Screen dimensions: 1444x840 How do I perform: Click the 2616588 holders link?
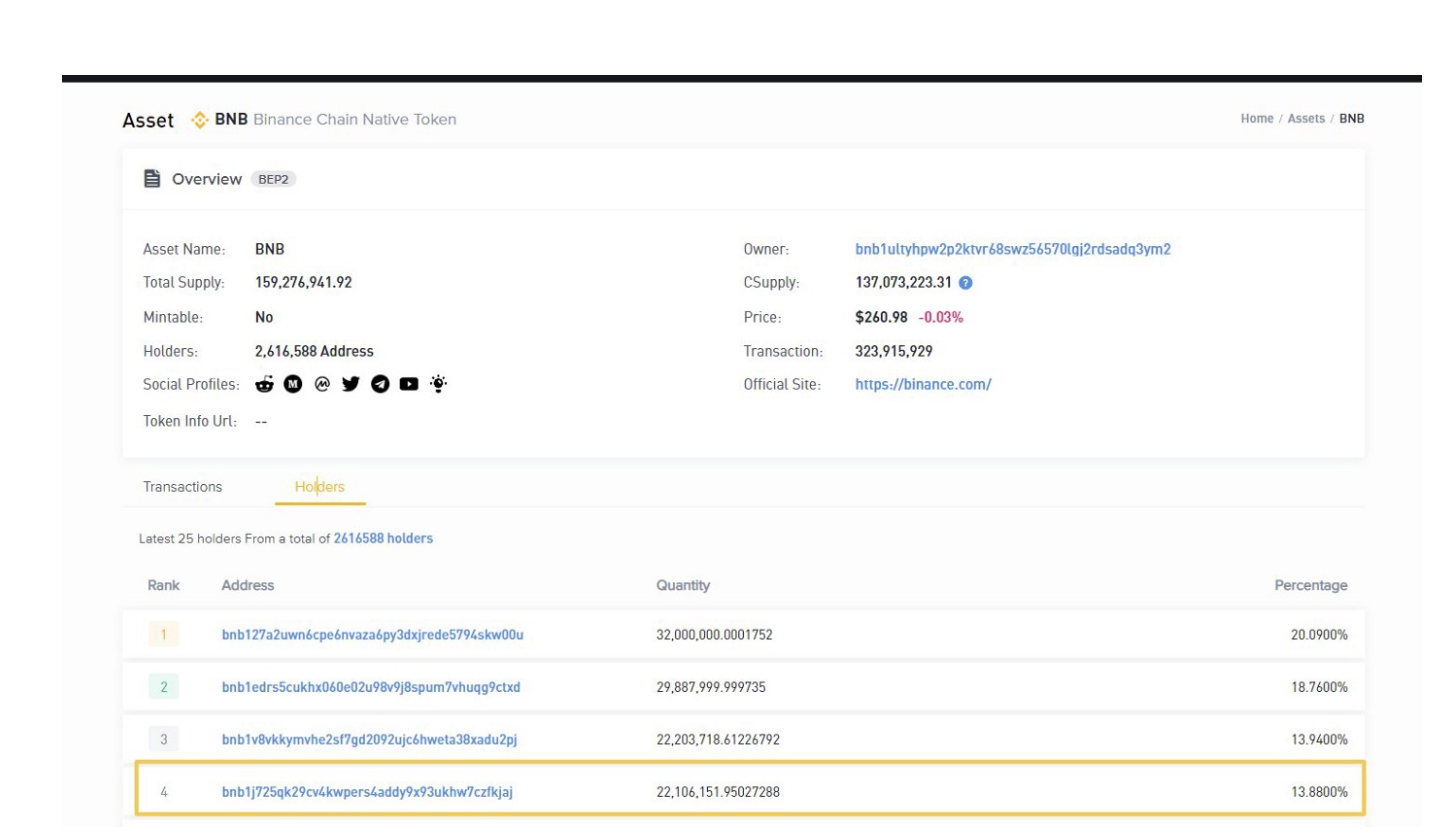point(383,538)
